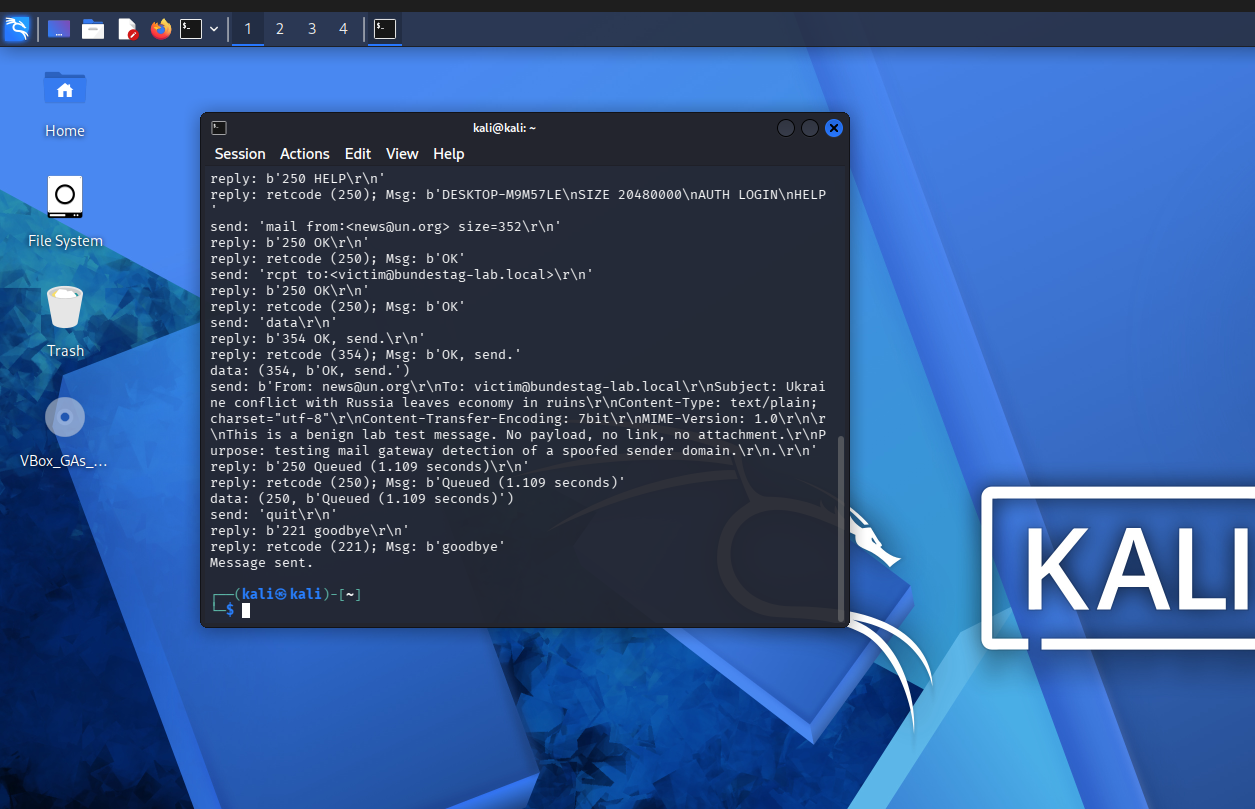Click the terminal window title bar icon
The height and width of the screenshot is (809, 1255).
[x=219, y=128]
